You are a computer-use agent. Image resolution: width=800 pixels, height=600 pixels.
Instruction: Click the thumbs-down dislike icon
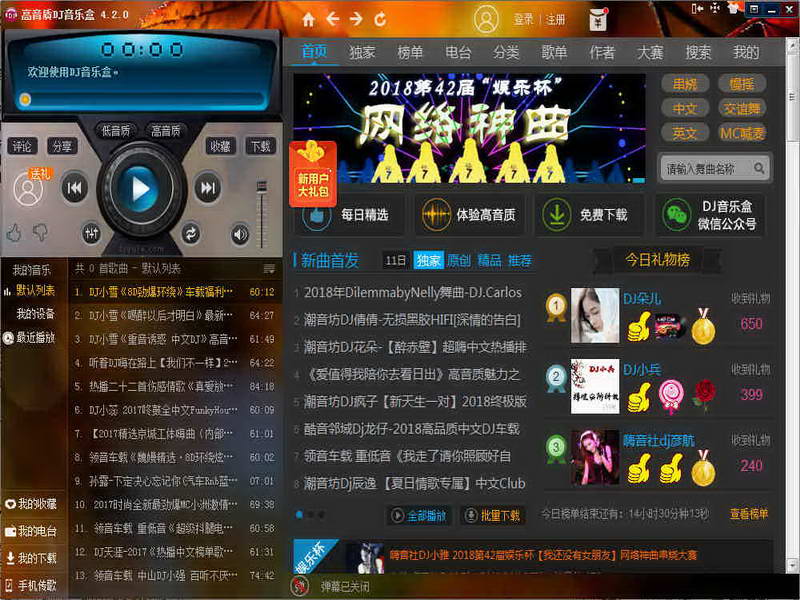point(40,233)
